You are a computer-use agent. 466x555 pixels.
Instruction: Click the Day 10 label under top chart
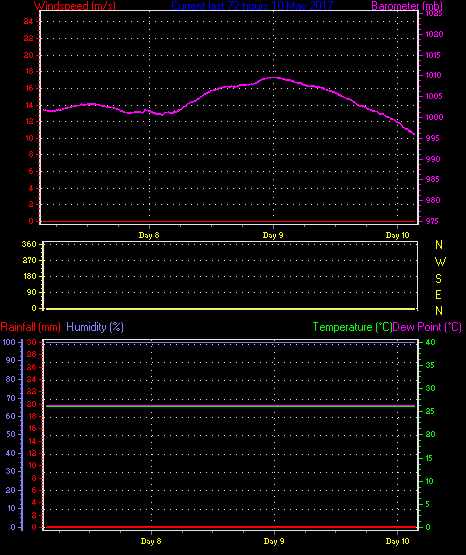coord(397,235)
